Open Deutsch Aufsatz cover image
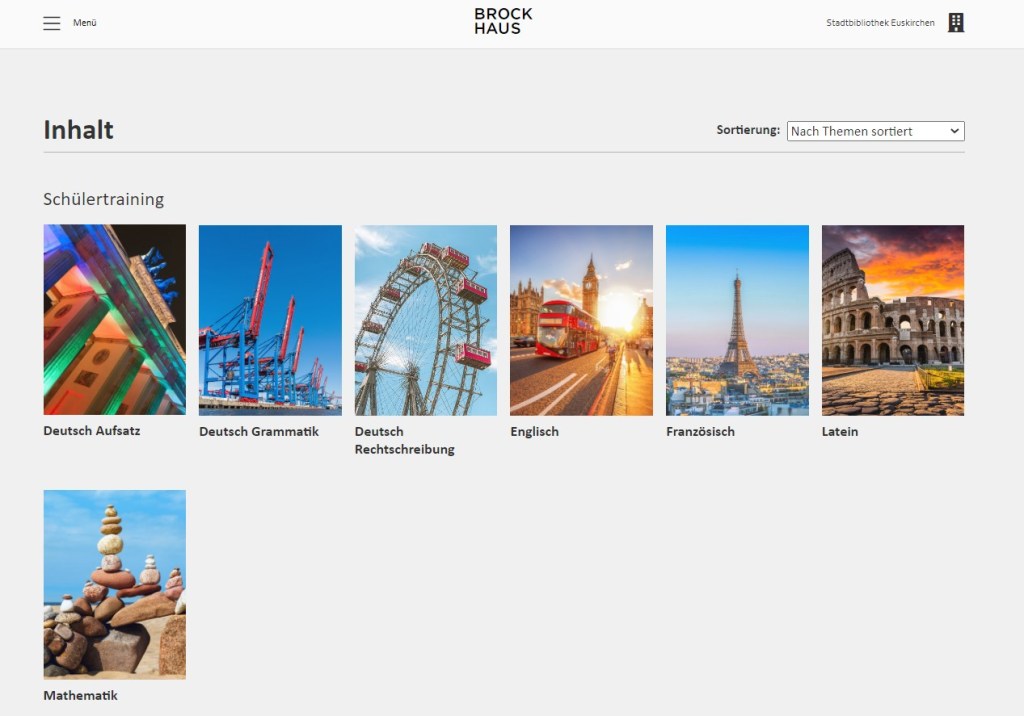 click(x=114, y=319)
